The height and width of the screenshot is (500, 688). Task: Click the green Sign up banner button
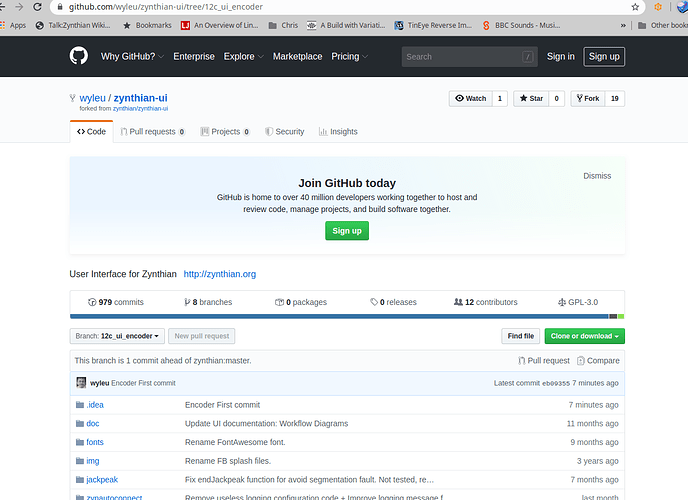click(347, 231)
